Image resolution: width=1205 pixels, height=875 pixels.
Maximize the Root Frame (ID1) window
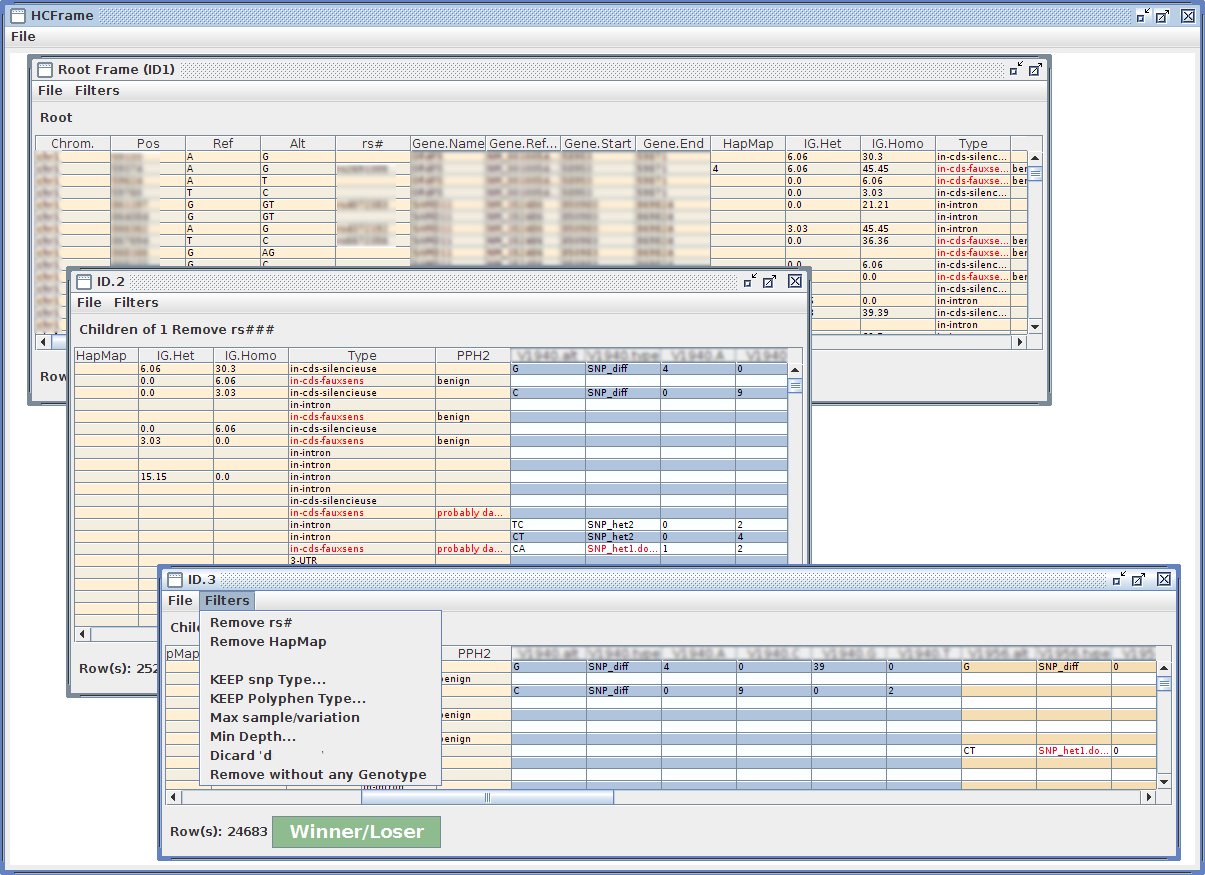1035,69
